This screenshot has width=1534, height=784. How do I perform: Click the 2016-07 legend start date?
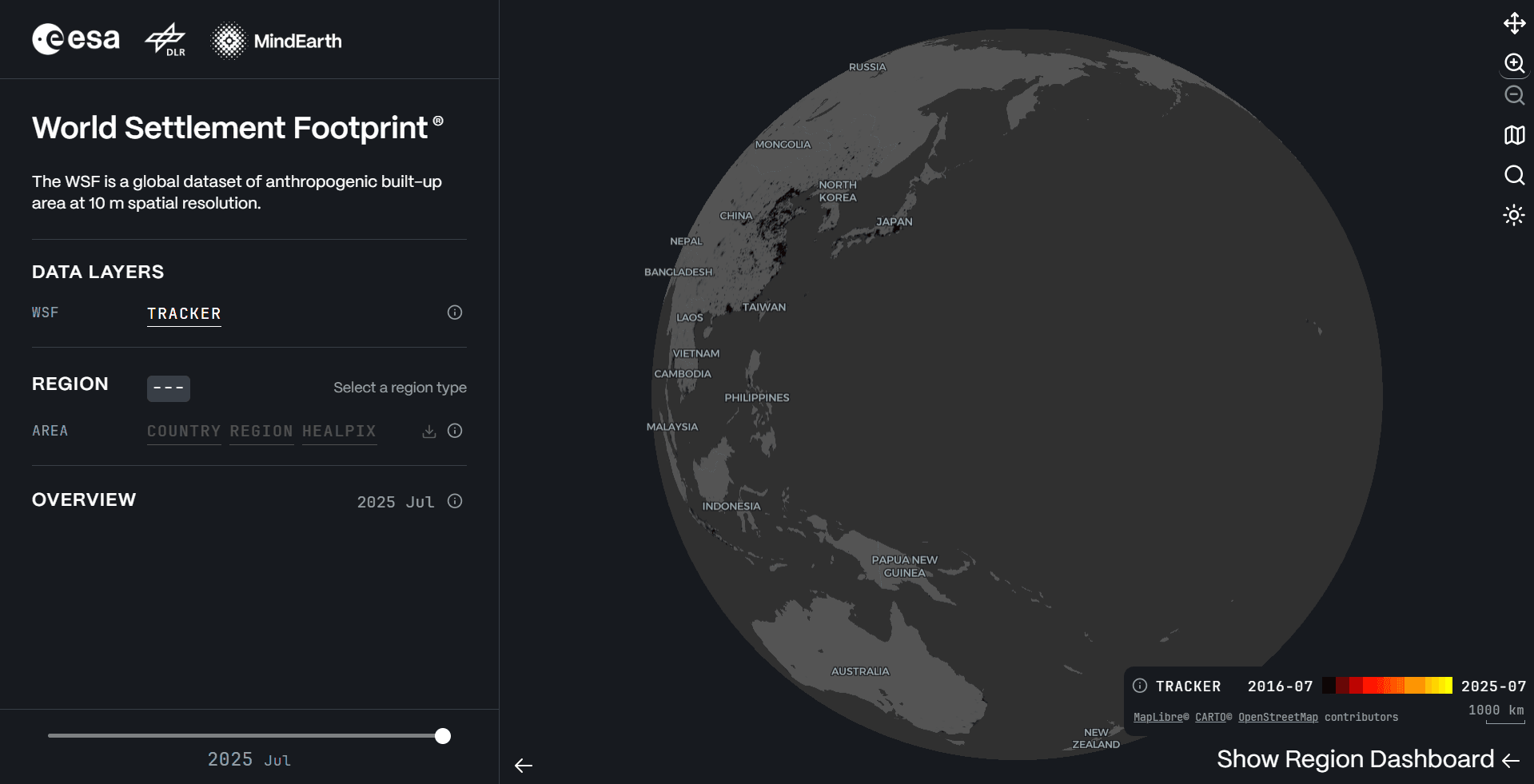(1280, 686)
